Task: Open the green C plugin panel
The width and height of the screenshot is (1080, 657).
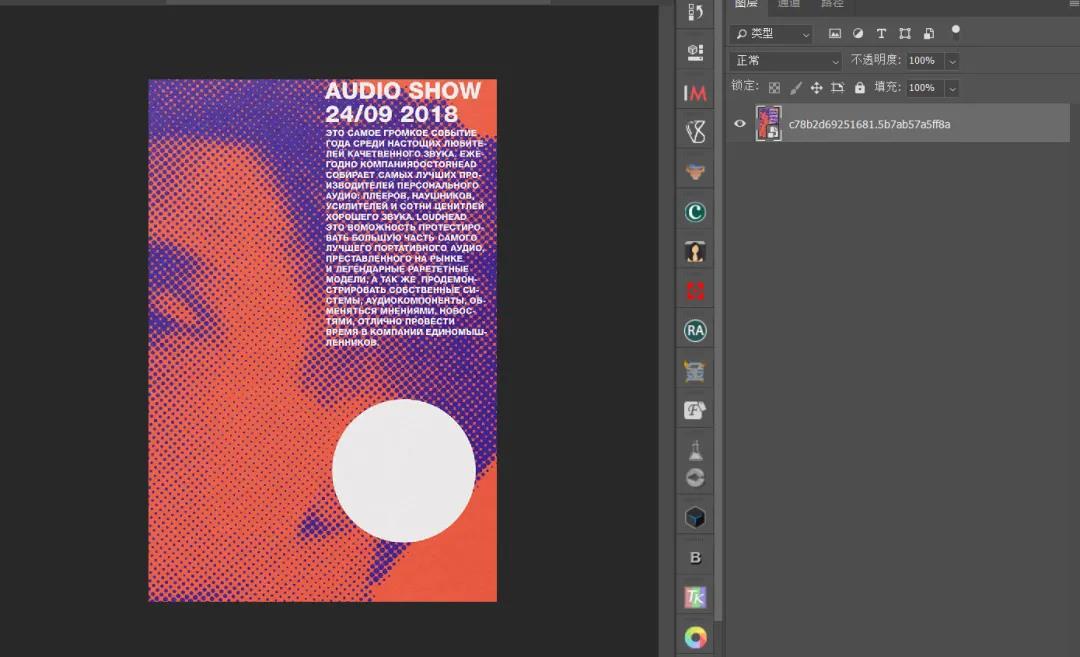Action: coord(695,212)
